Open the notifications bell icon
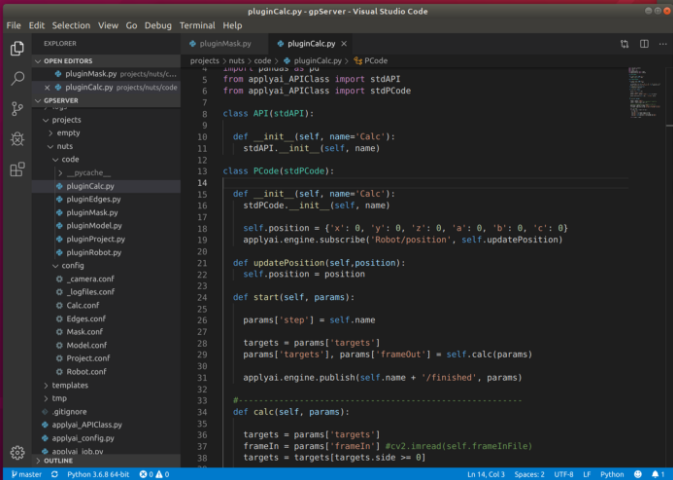Viewport: 673px width, 480px height. tap(658, 474)
